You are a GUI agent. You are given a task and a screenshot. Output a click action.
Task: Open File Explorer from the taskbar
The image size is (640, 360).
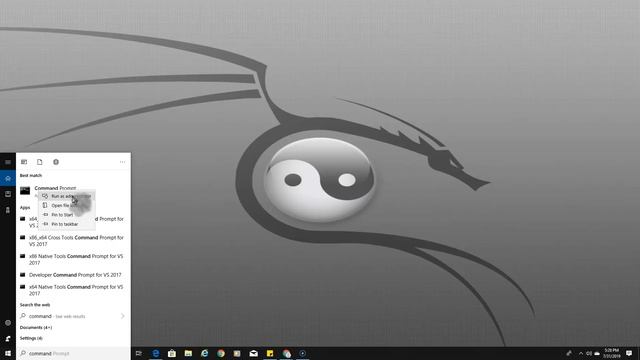pyautogui.click(x=188, y=353)
